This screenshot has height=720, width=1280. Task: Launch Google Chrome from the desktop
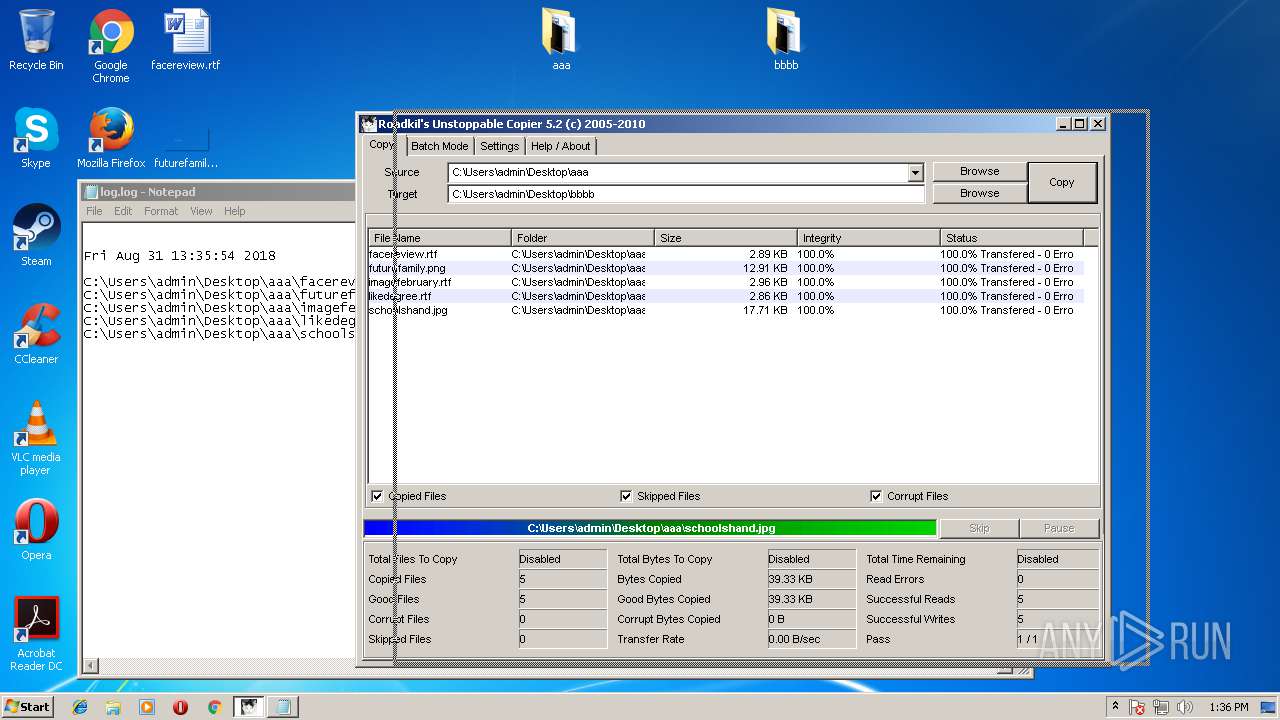pyautogui.click(x=111, y=46)
